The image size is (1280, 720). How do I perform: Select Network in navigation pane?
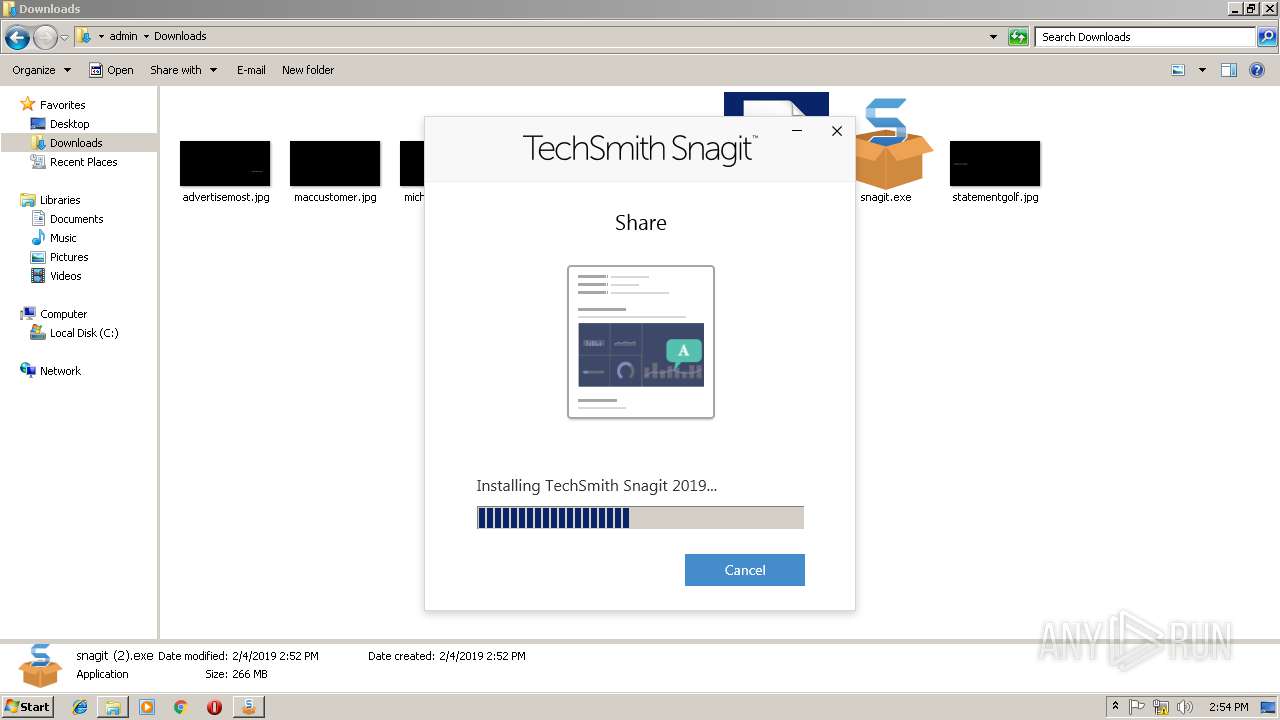(x=60, y=371)
